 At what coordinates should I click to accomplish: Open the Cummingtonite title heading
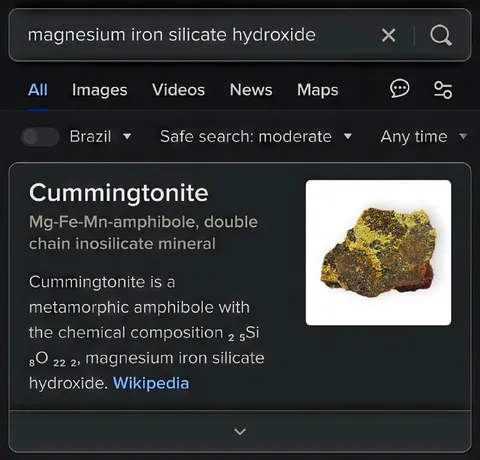tap(119, 193)
